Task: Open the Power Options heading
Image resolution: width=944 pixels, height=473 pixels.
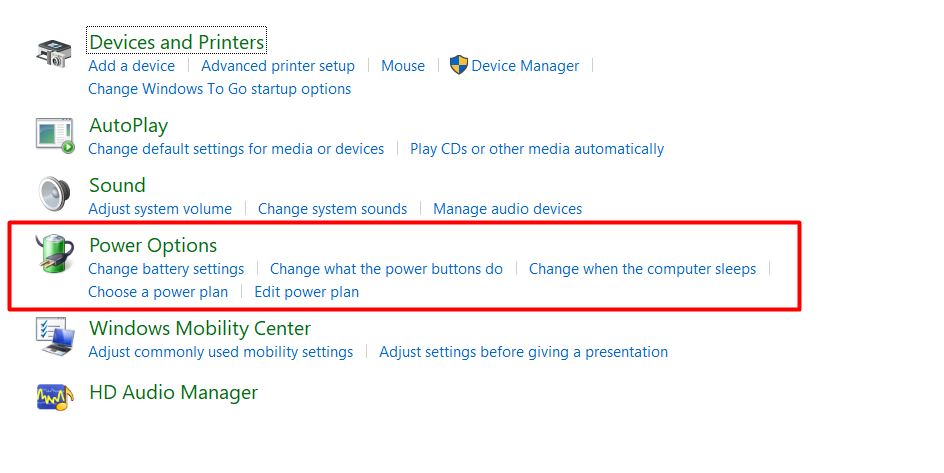Action: coord(153,245)
